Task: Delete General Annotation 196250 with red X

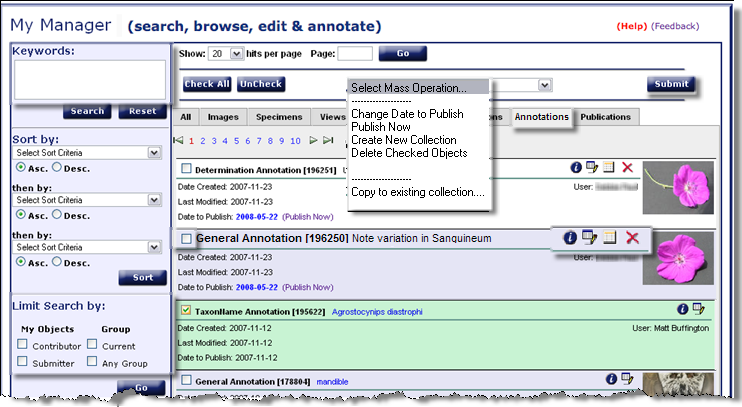Action: (632, 238)
